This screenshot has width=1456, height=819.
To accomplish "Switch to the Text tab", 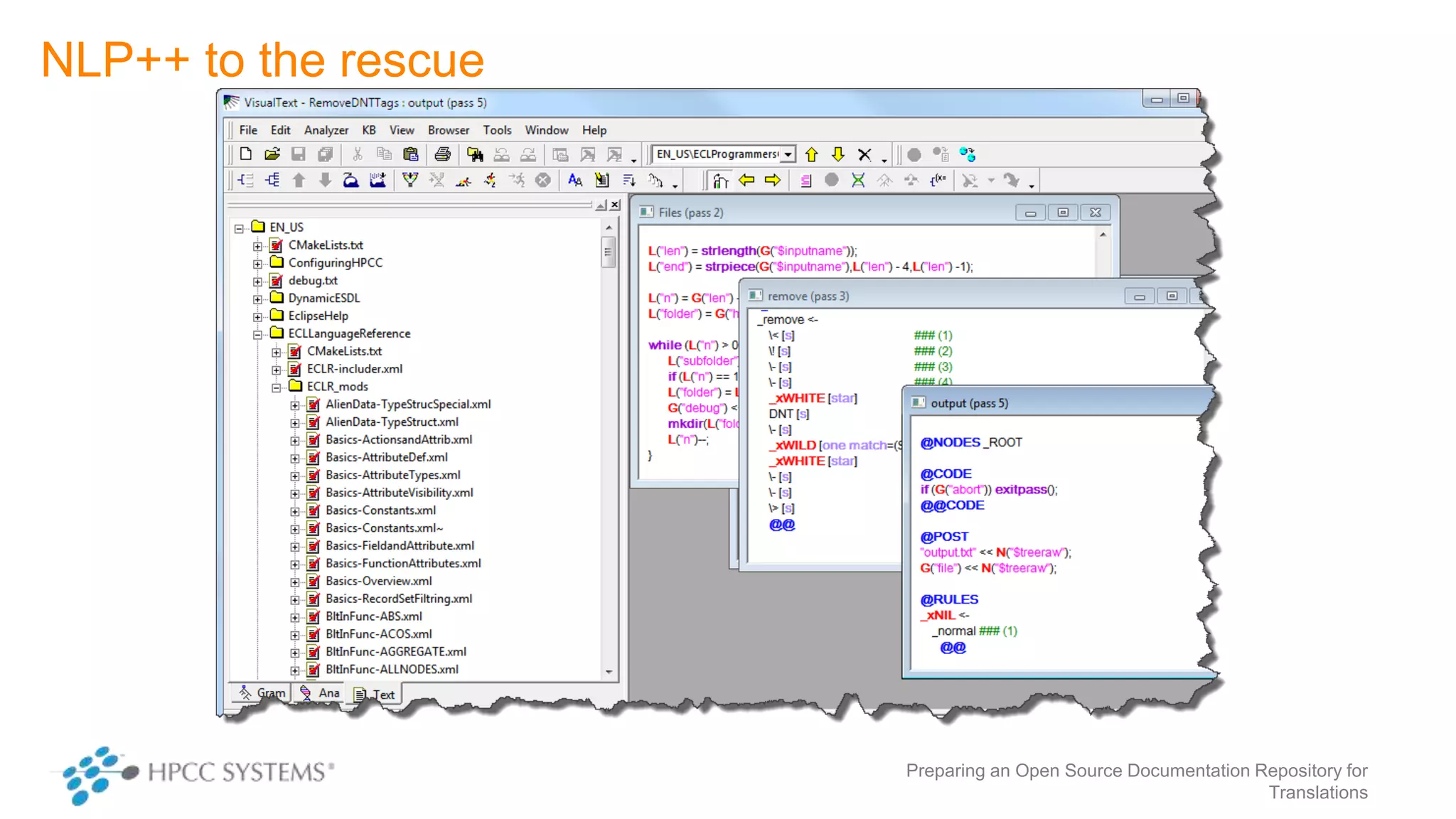I will pos(375,695).
